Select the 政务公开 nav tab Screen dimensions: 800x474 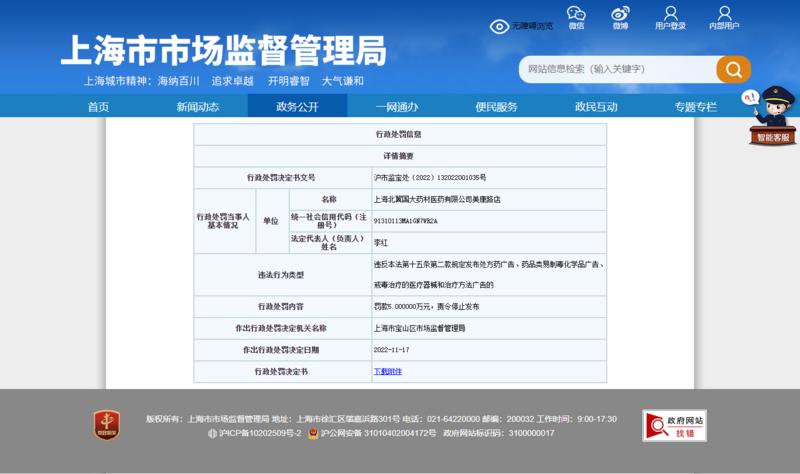point(297,107)
